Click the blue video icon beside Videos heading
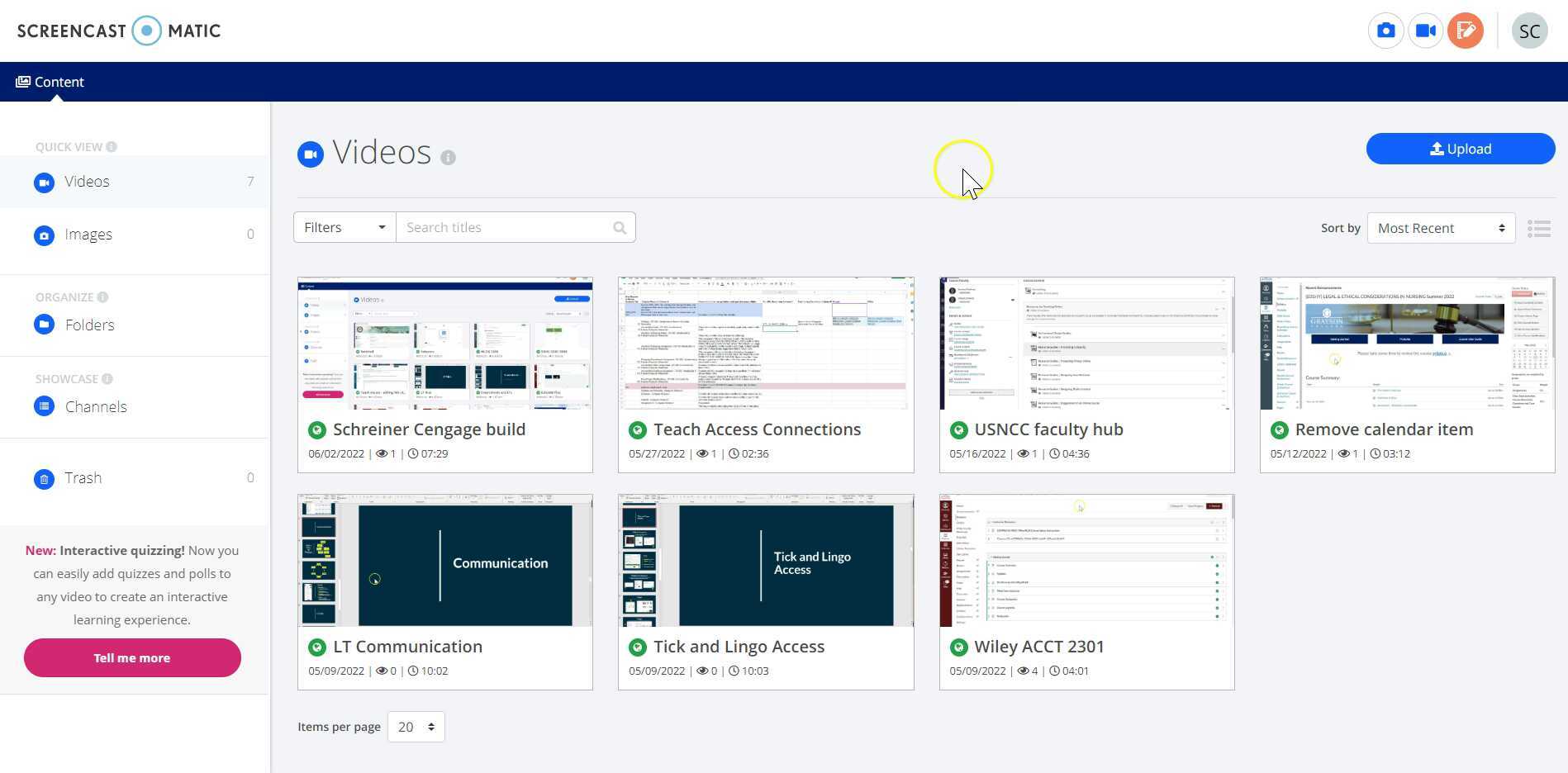The height and width of the screenshot is (773, 1568). tap(311, 154)
